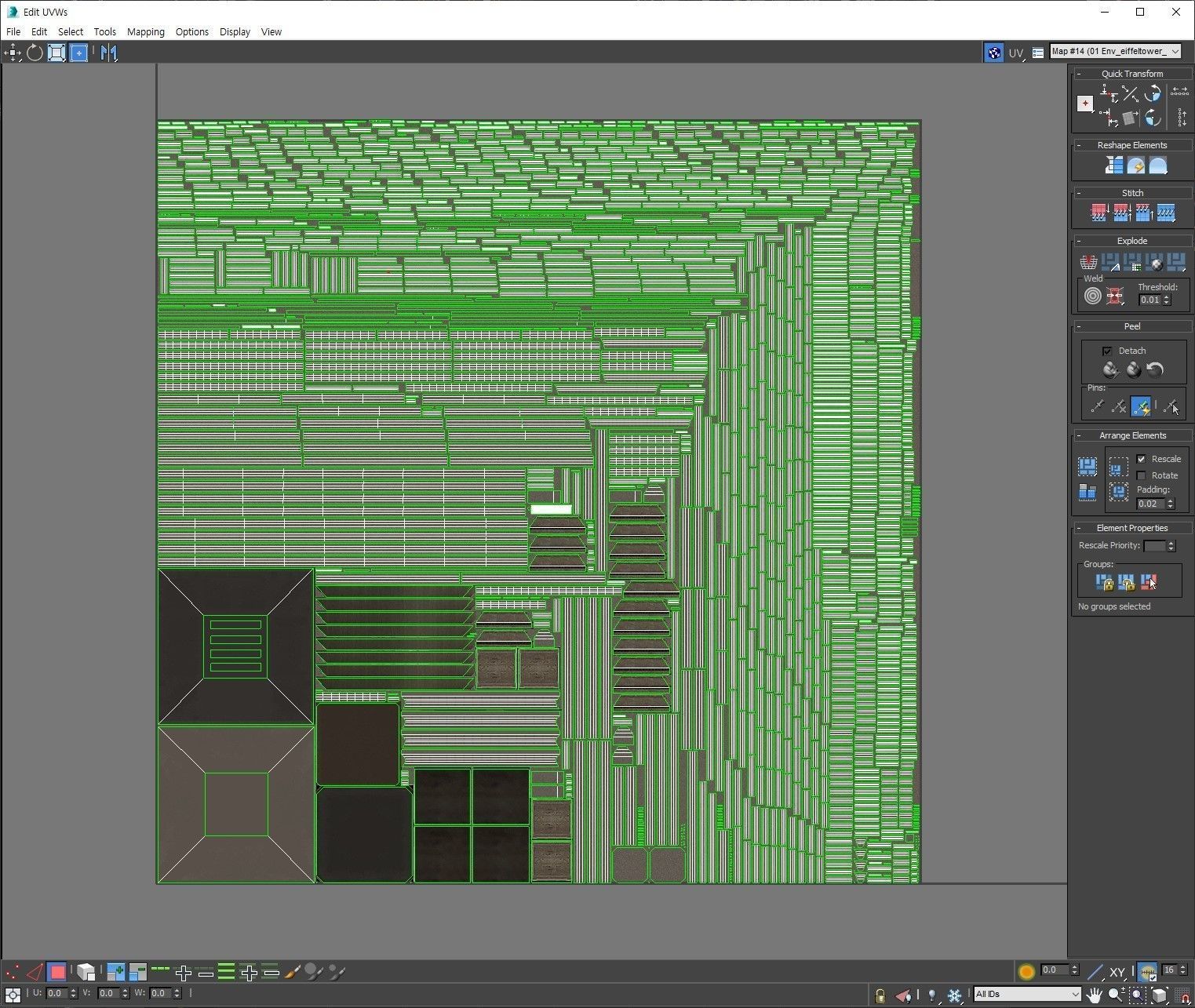Viewport: 1195px width, 1008px height.
Task: Open the Options menu
Action: click(x=192, y=31)
